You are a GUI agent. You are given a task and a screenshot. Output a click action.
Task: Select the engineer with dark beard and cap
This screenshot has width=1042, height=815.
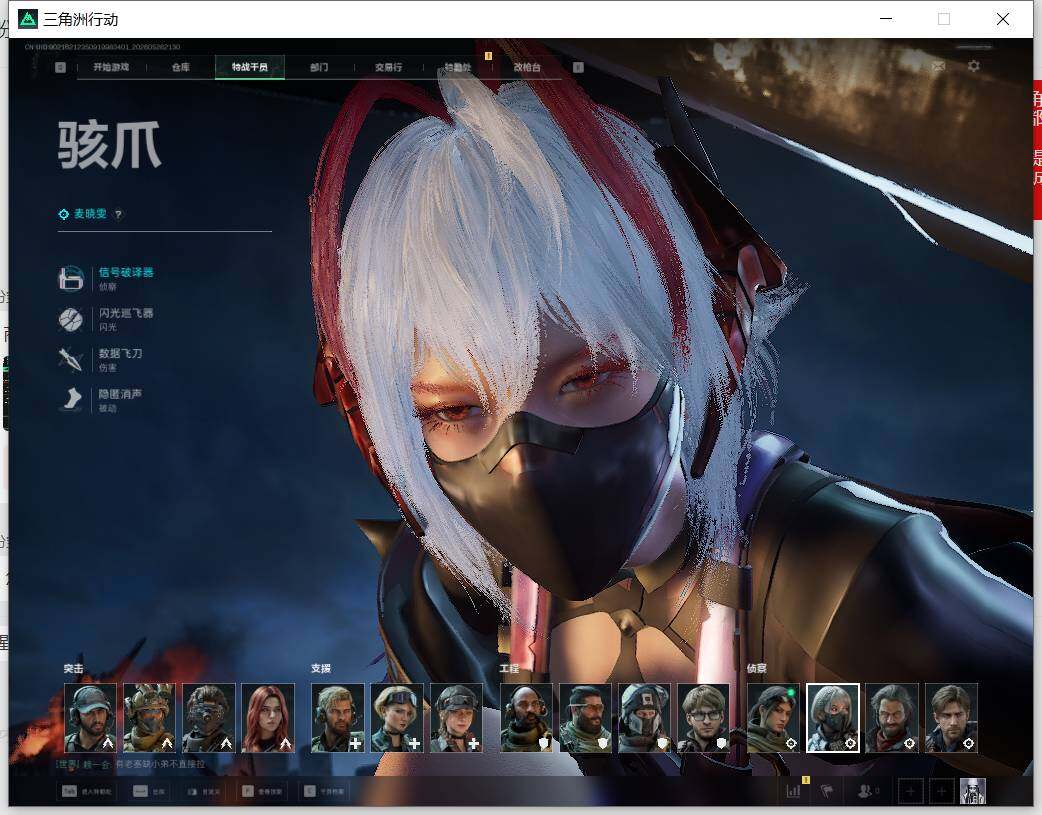pos(585,718)
